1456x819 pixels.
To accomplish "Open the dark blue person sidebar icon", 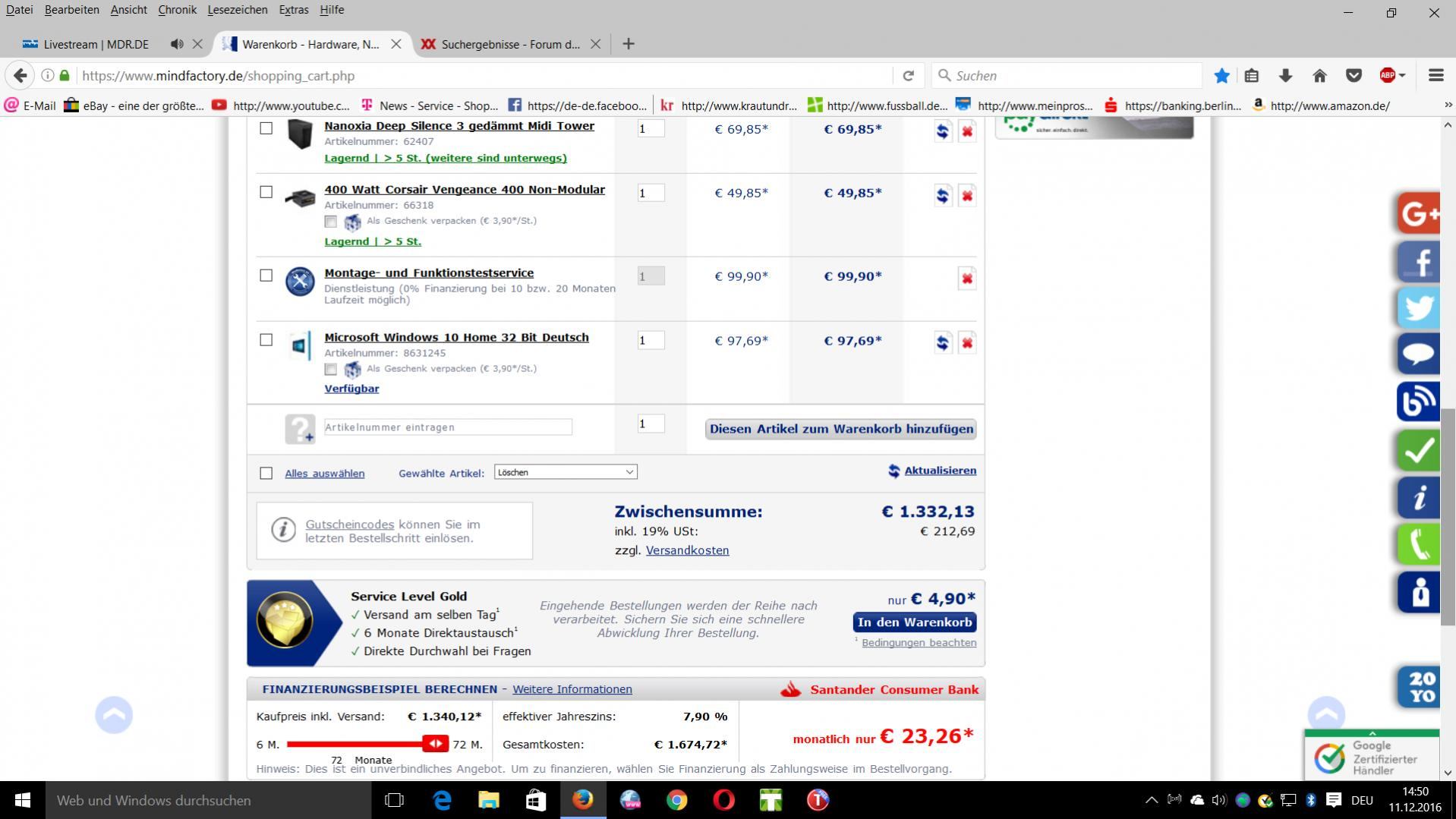I will pos(1419,591).
